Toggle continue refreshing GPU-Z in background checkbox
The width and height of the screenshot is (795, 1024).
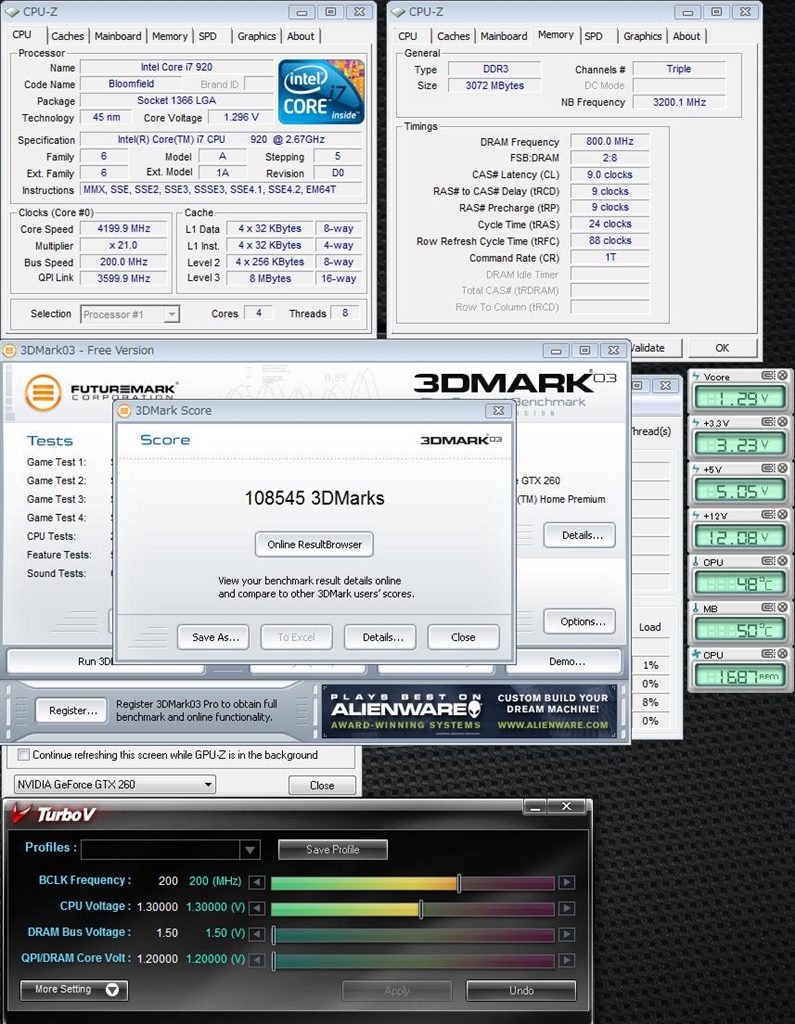point(24,755)
